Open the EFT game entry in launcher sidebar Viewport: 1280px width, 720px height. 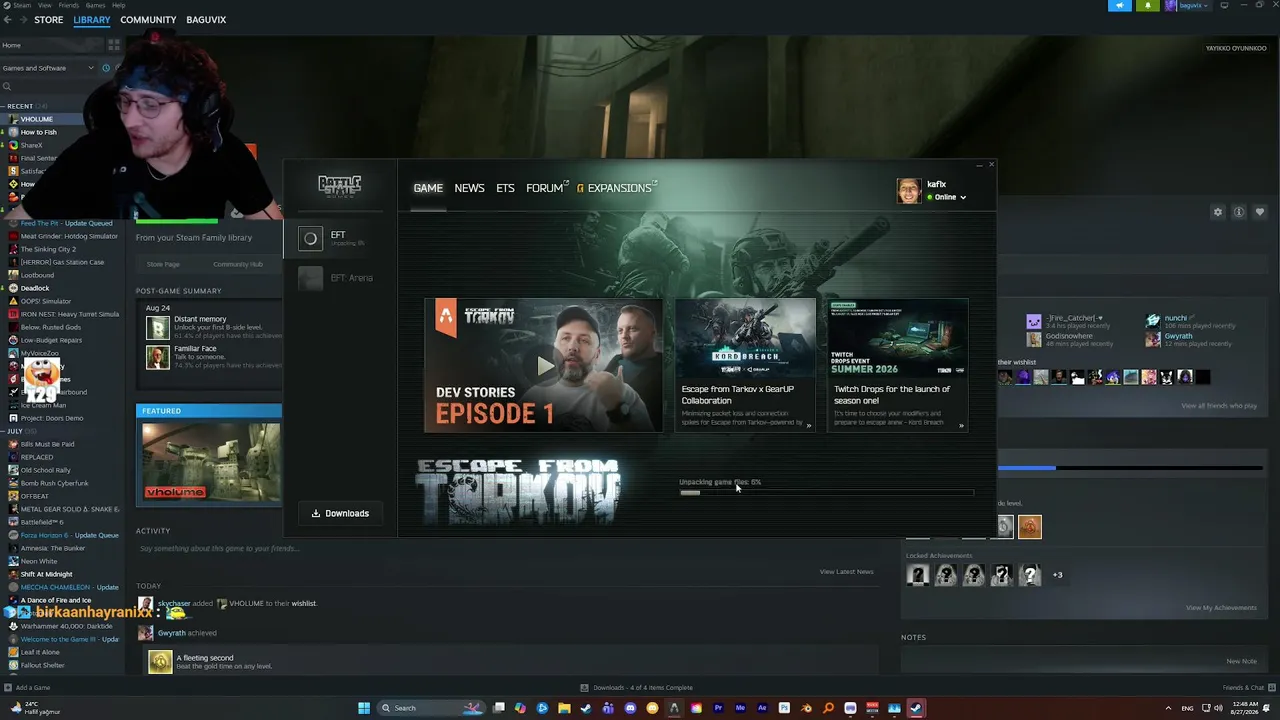tap(340, 238)
